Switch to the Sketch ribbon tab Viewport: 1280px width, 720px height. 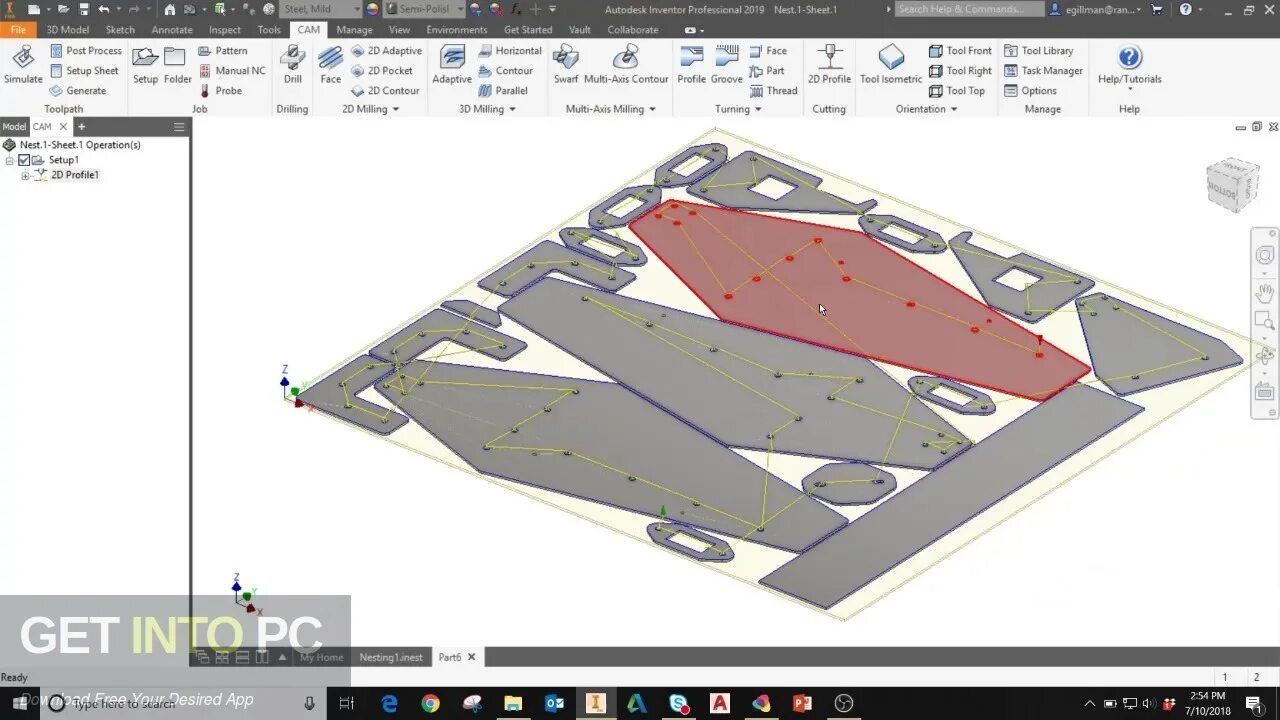point(120,30)
